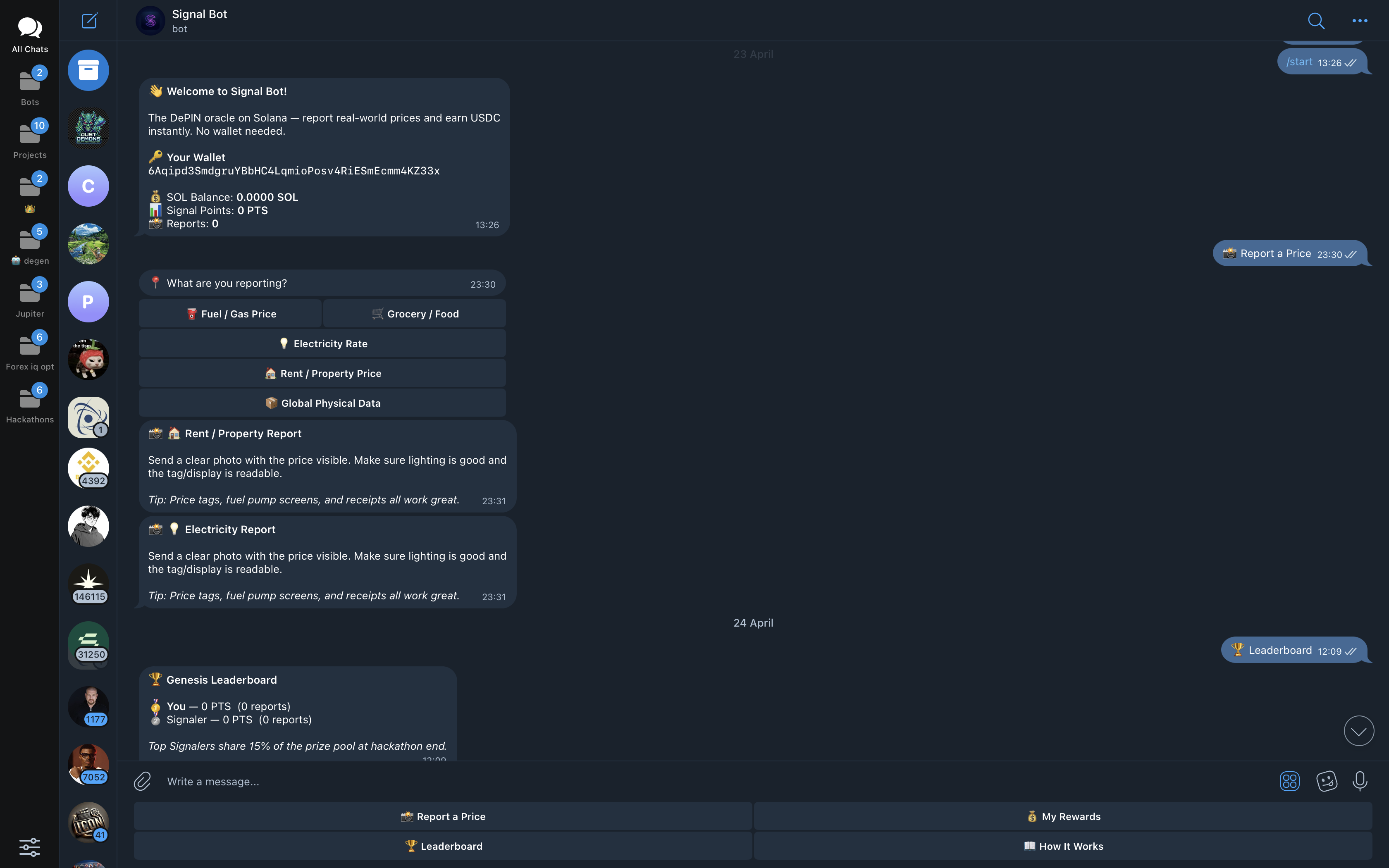
Task: Jump to latest with scroll-down chevron
Action: tap(1358, 731)
